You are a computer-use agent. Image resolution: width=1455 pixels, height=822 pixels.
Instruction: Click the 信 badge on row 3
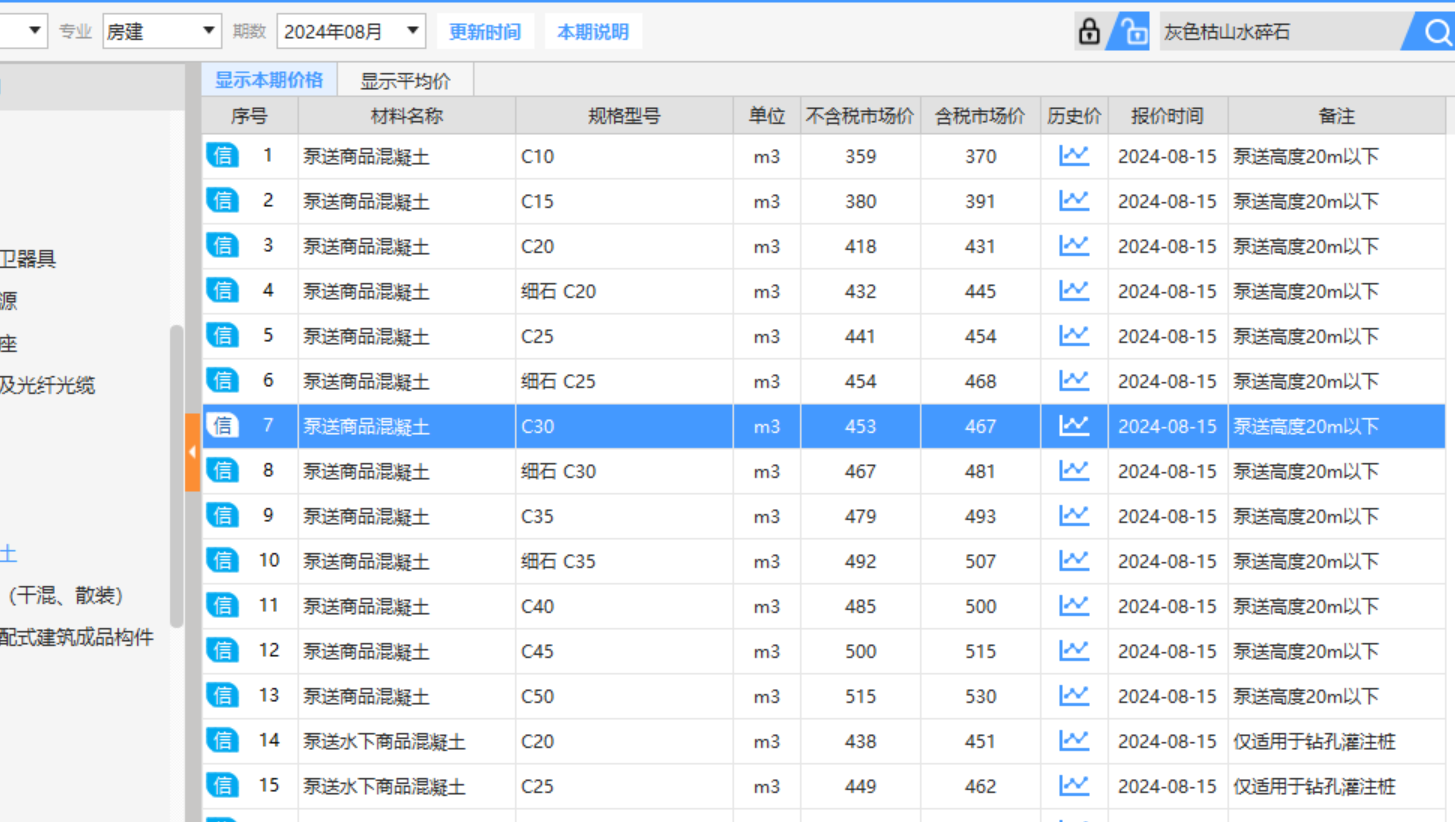pos(223,245)
